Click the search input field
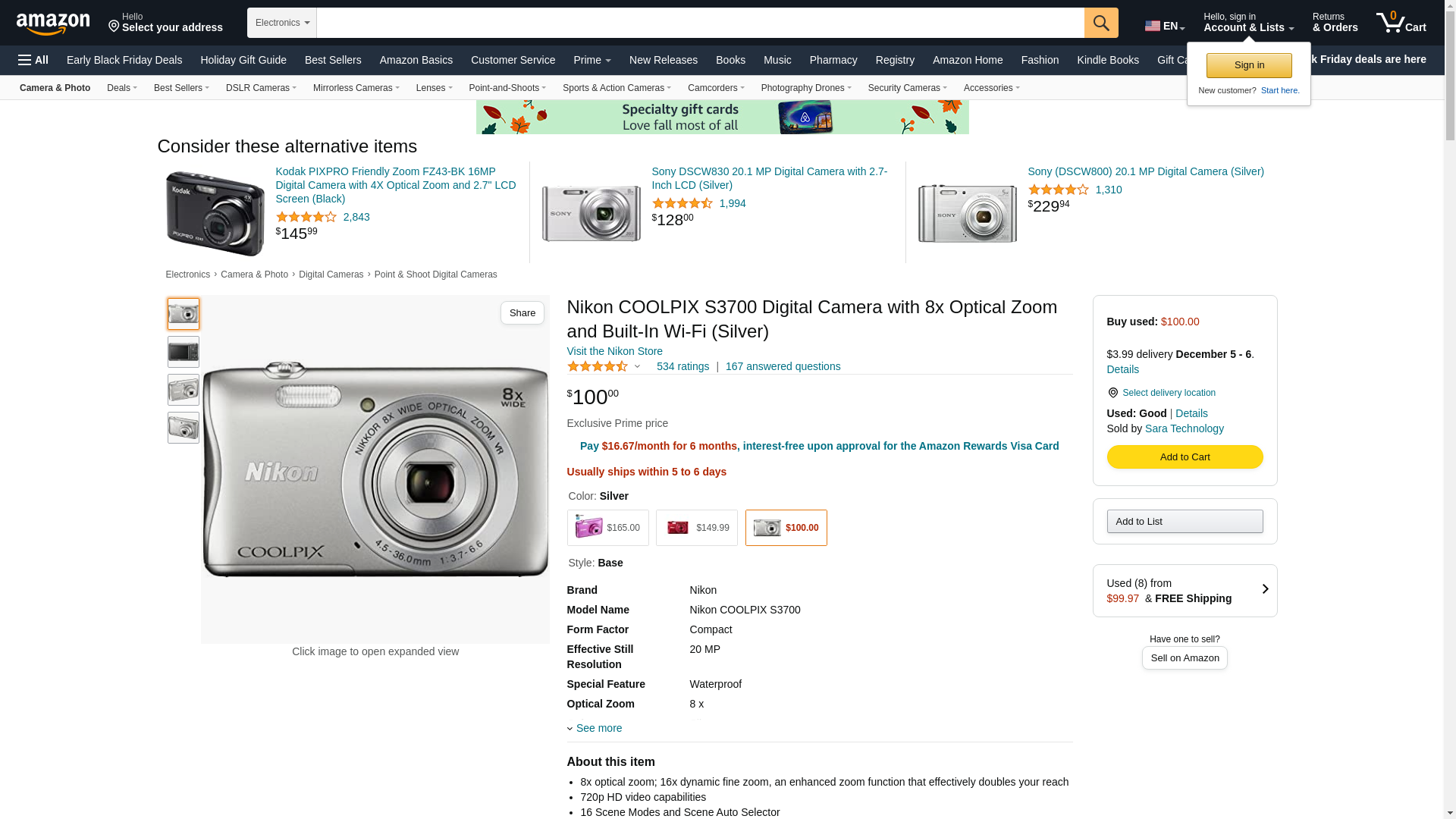 [x=699, y=23]
